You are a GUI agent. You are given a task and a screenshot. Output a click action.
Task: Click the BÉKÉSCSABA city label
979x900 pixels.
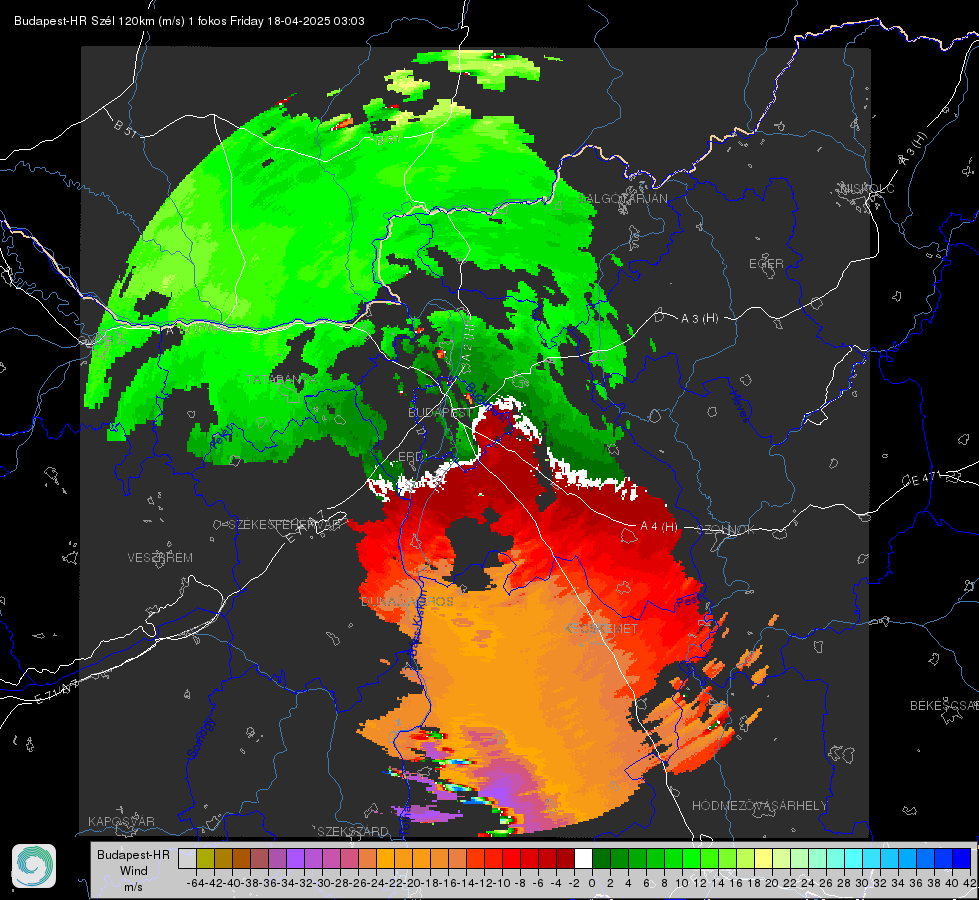point(944,705)
